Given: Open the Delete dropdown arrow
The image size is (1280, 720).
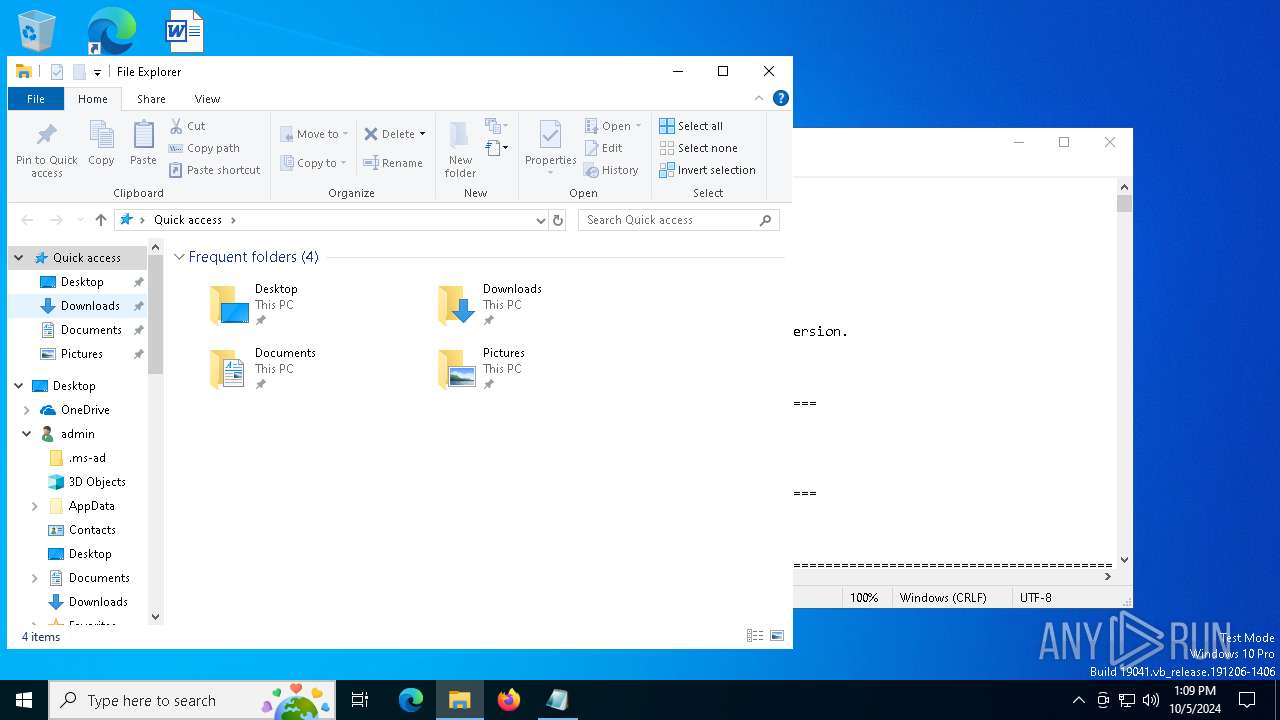Looking at the screenshot, I should pyautogui.click(x=422, y=134).
